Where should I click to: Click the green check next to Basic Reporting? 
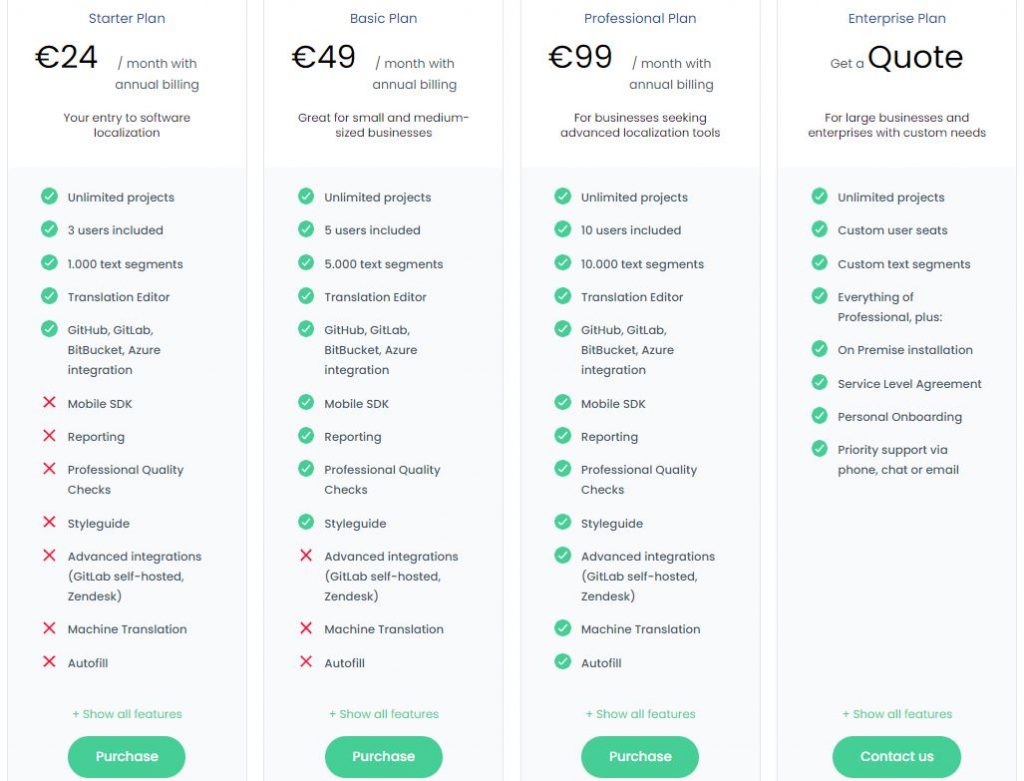tap(306, 435)
